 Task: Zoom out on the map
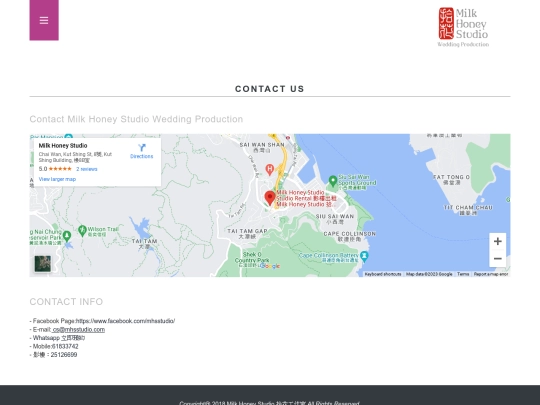497,258
